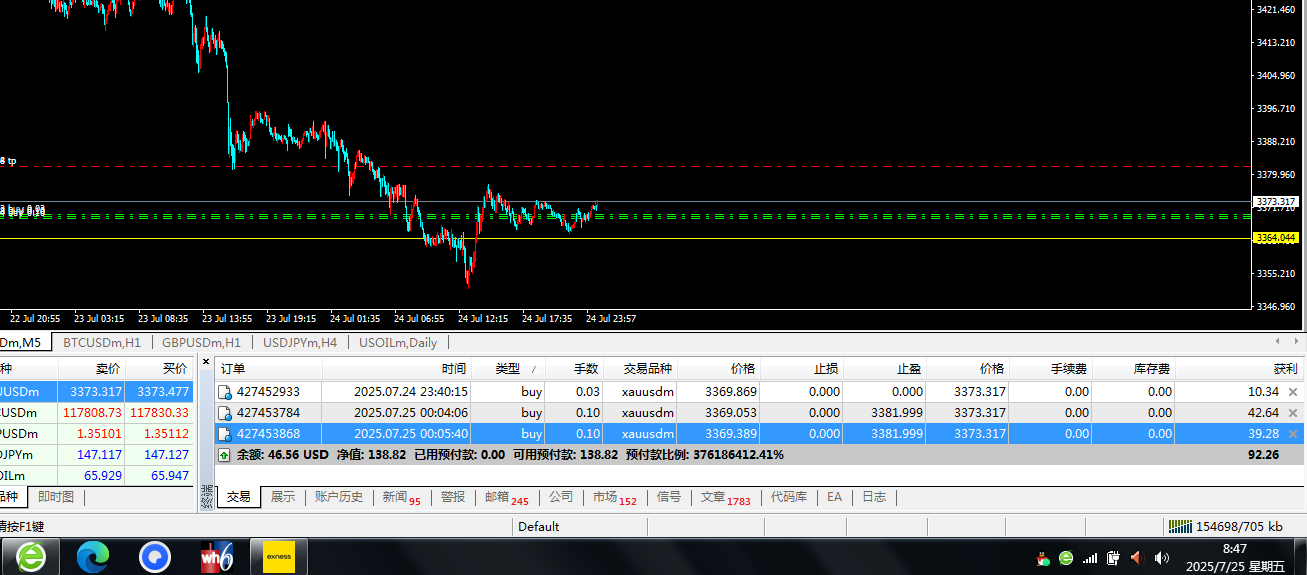Switch to the GBPUSDm,H1 chart tab

(201, 343)
